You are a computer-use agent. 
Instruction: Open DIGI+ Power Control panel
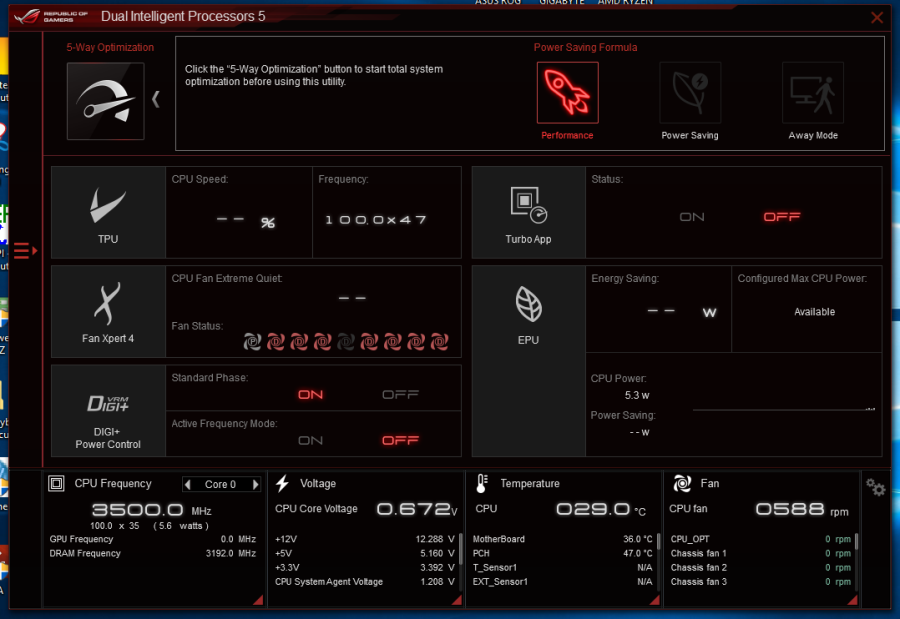tap(108, 410)
